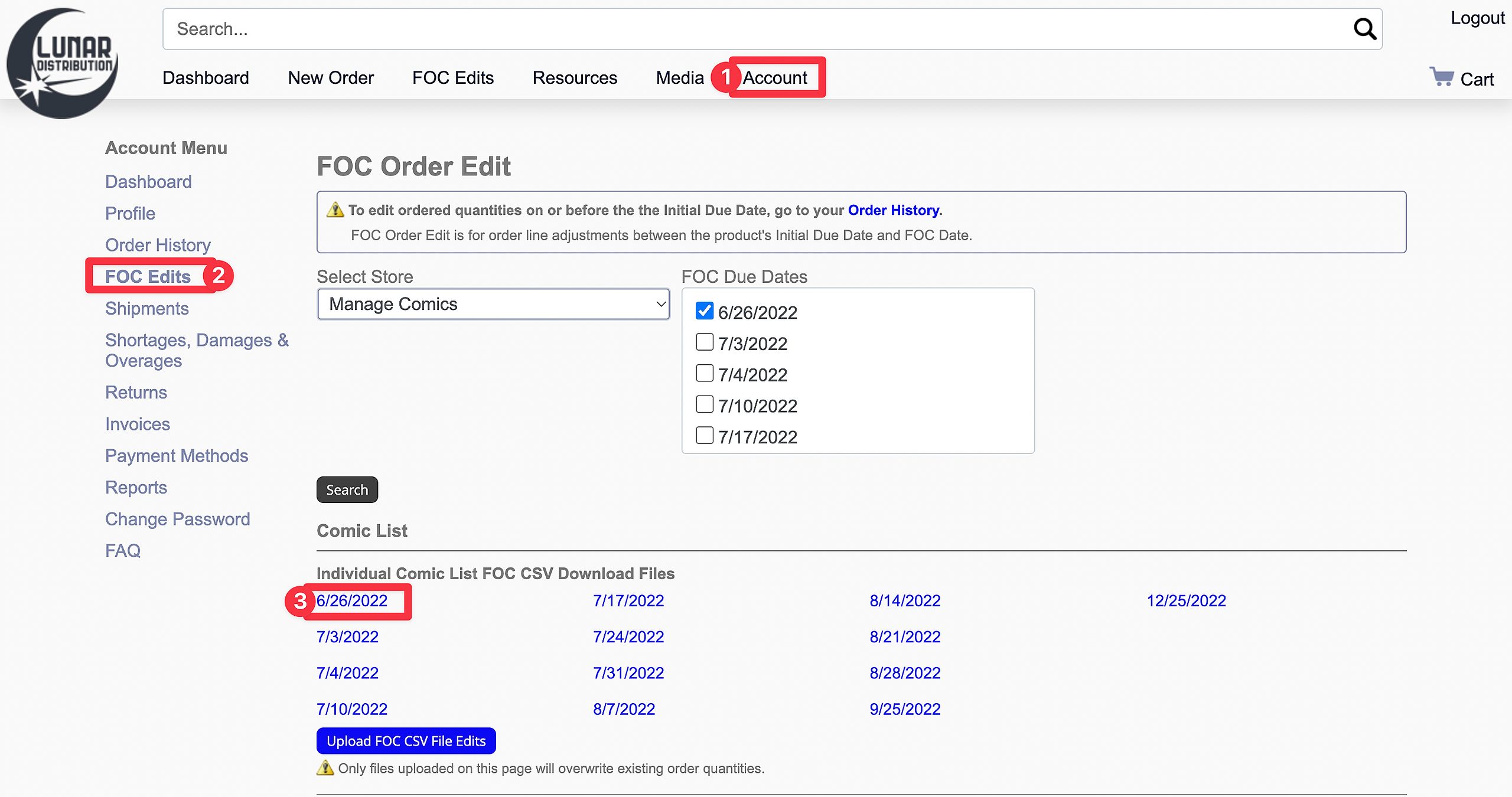The width and height of the screenshot is (1512, 797).
Task: Click the Lunar Distribution logo
Action: click(x=62, y=62)
